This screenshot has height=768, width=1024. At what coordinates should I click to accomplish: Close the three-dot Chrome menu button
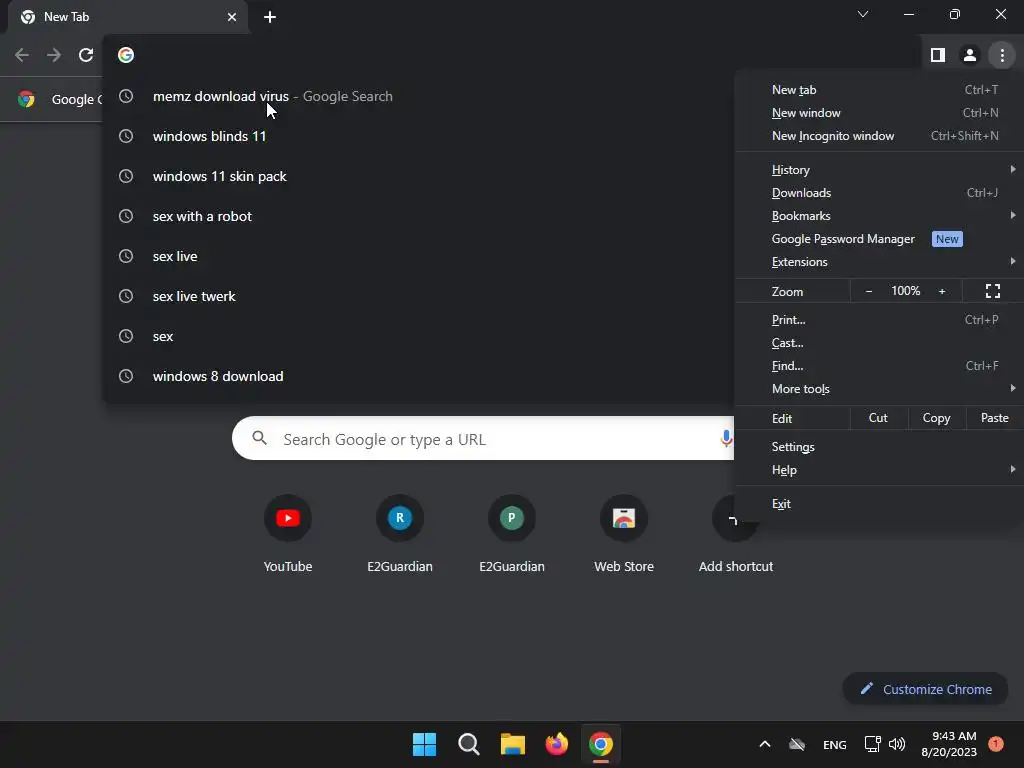pos(1002,55)
